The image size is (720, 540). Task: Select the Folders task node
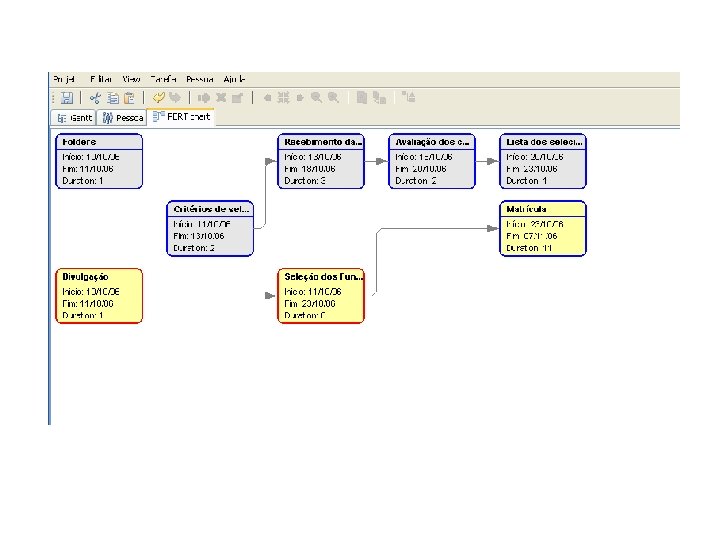click(x=99, y=161)
